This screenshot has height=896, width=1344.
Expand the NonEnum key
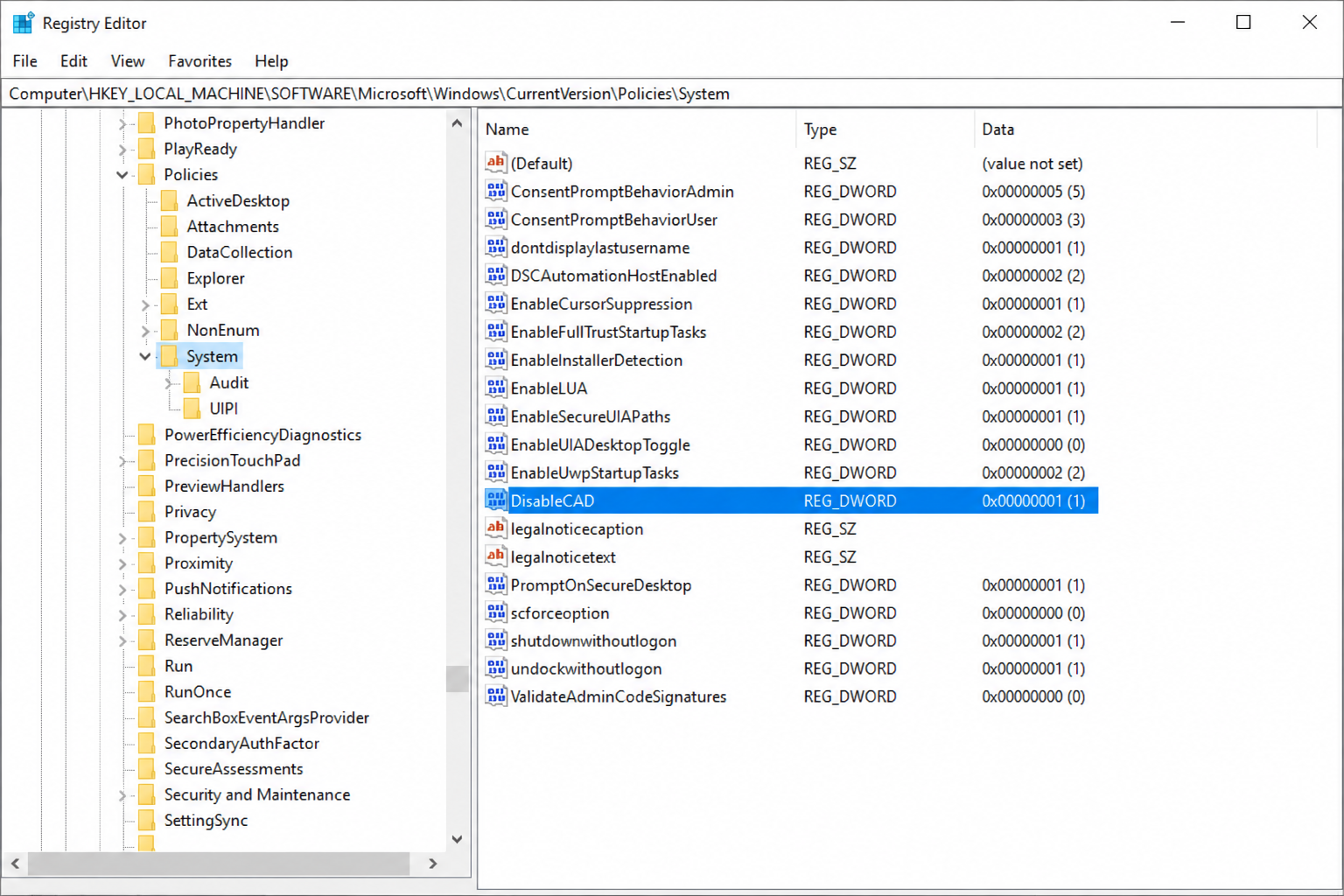point(145,331)
